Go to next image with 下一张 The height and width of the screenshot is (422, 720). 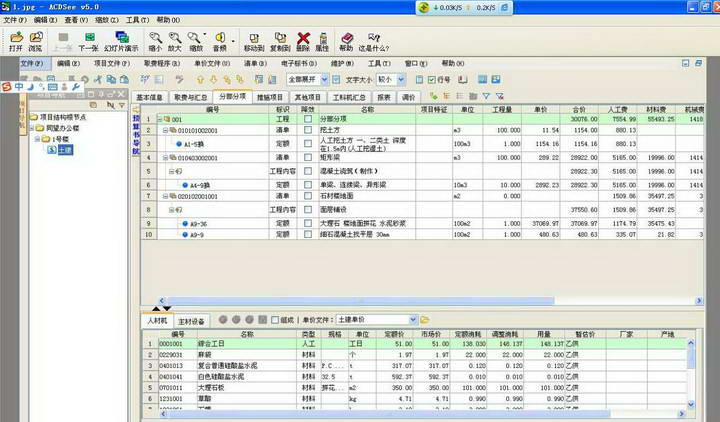click(x=87, y=40)
